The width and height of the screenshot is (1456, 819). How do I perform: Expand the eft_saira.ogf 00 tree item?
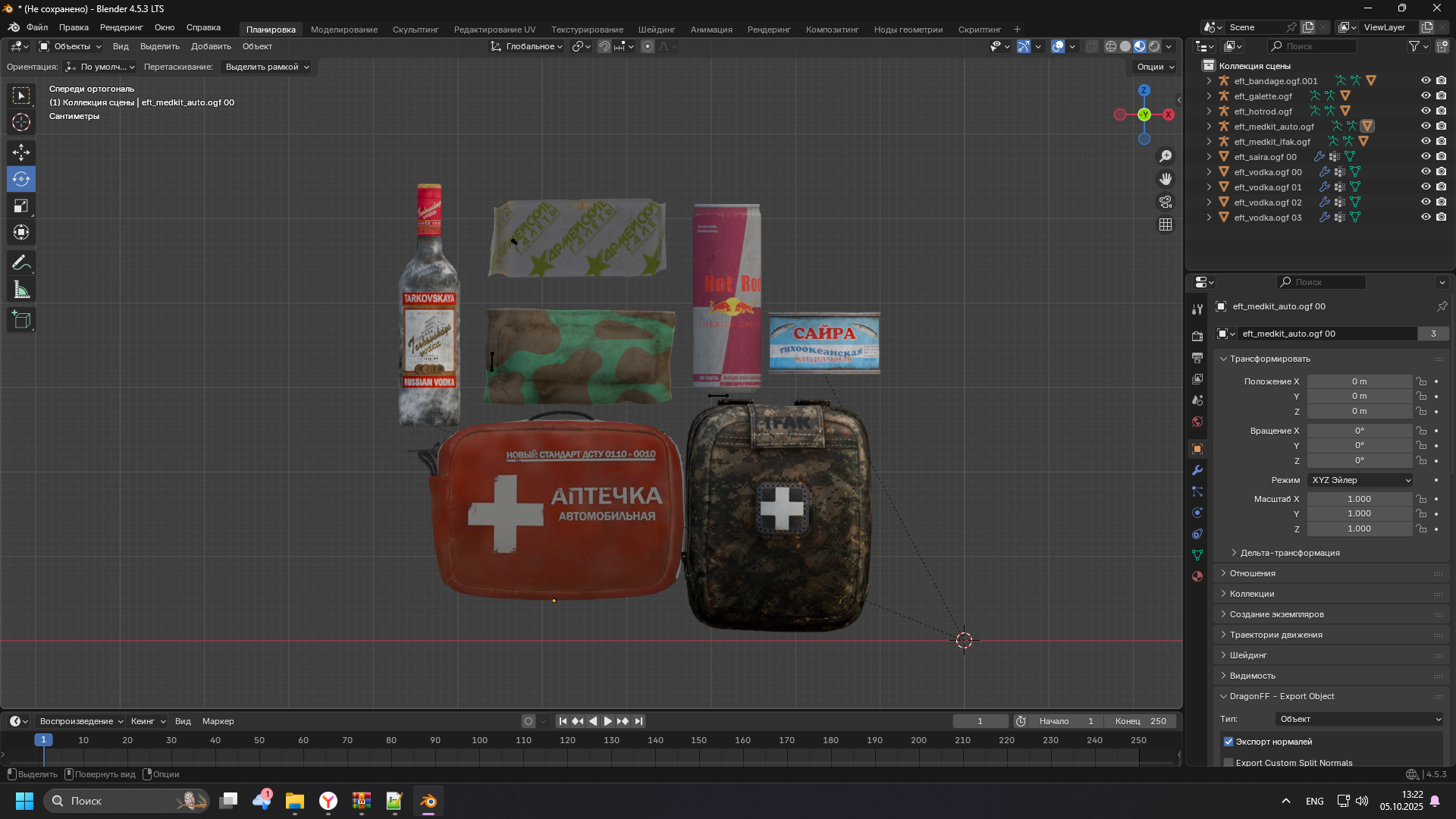pyautogui.click(x=1209, y=157)
